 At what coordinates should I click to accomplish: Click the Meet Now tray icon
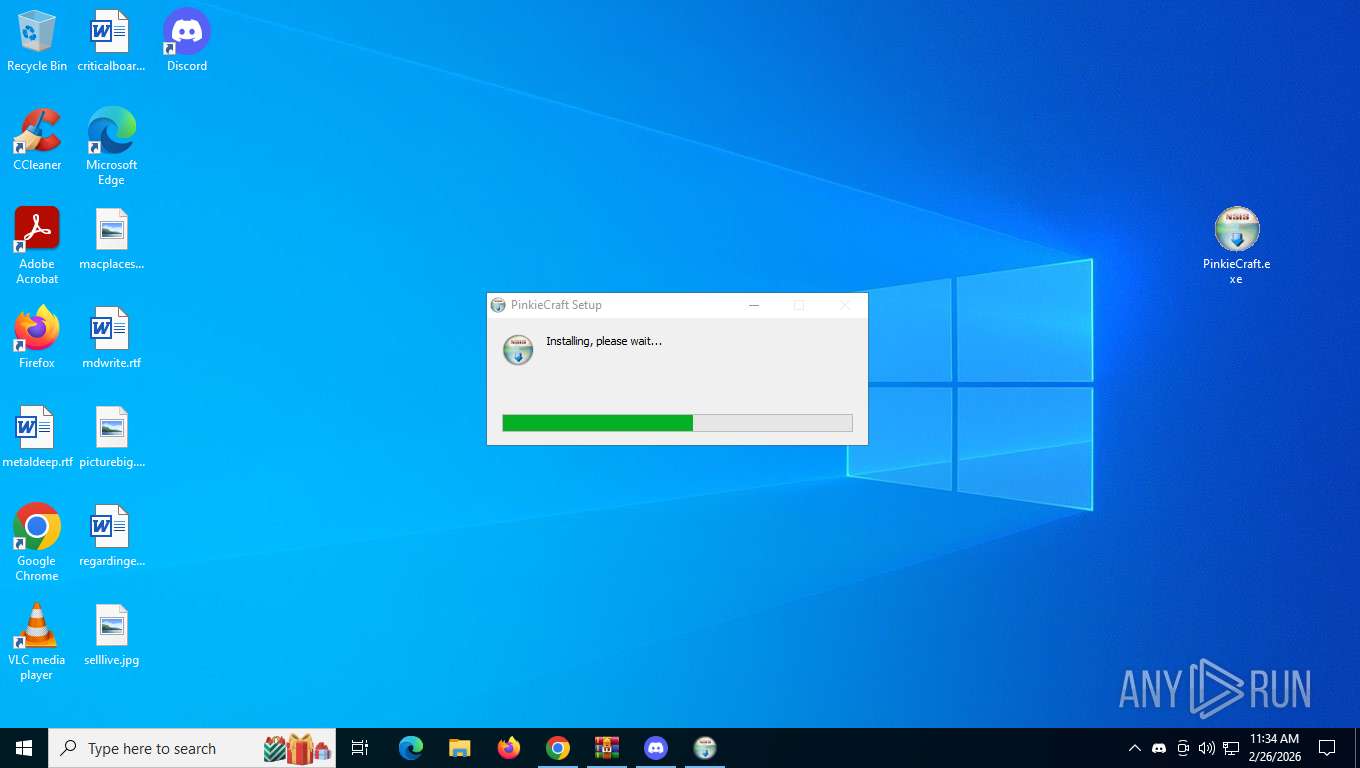[1183, 748]
